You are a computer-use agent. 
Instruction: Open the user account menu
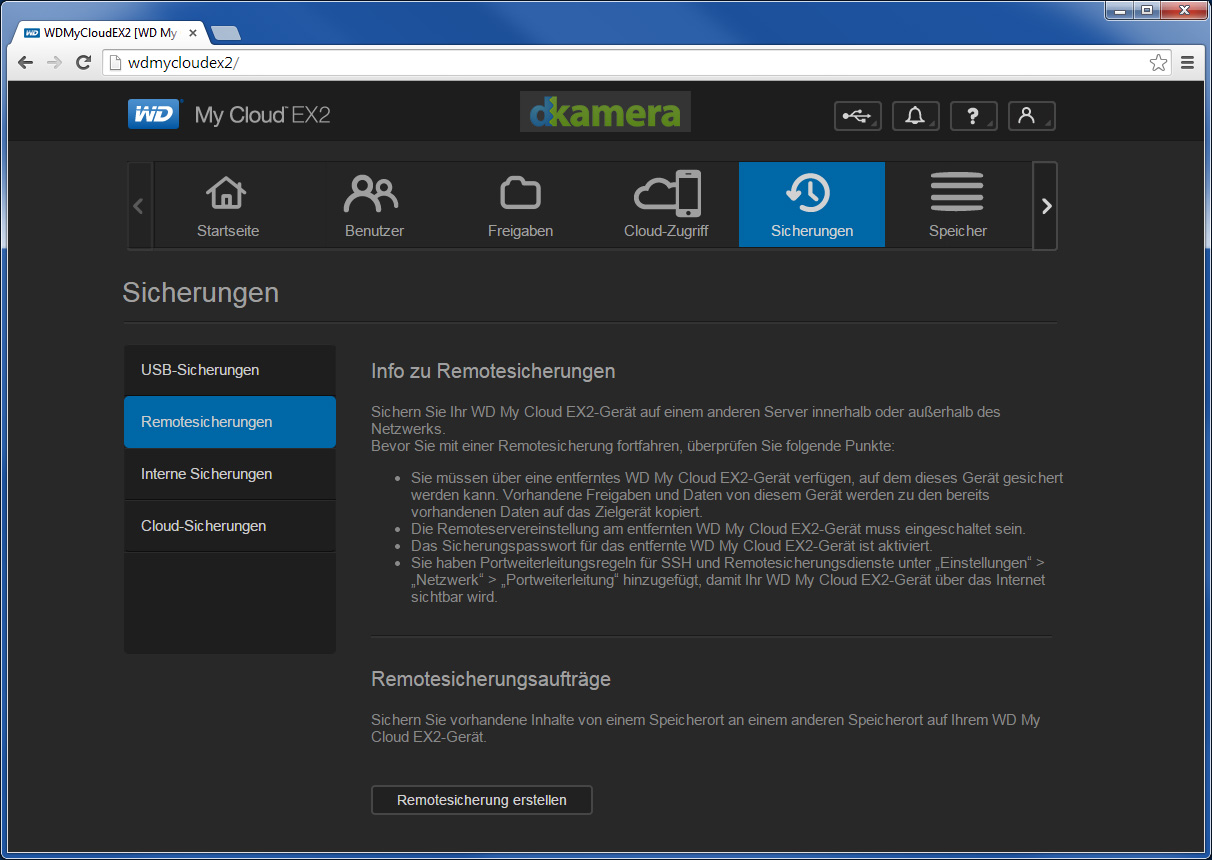tap(1032, 116)
